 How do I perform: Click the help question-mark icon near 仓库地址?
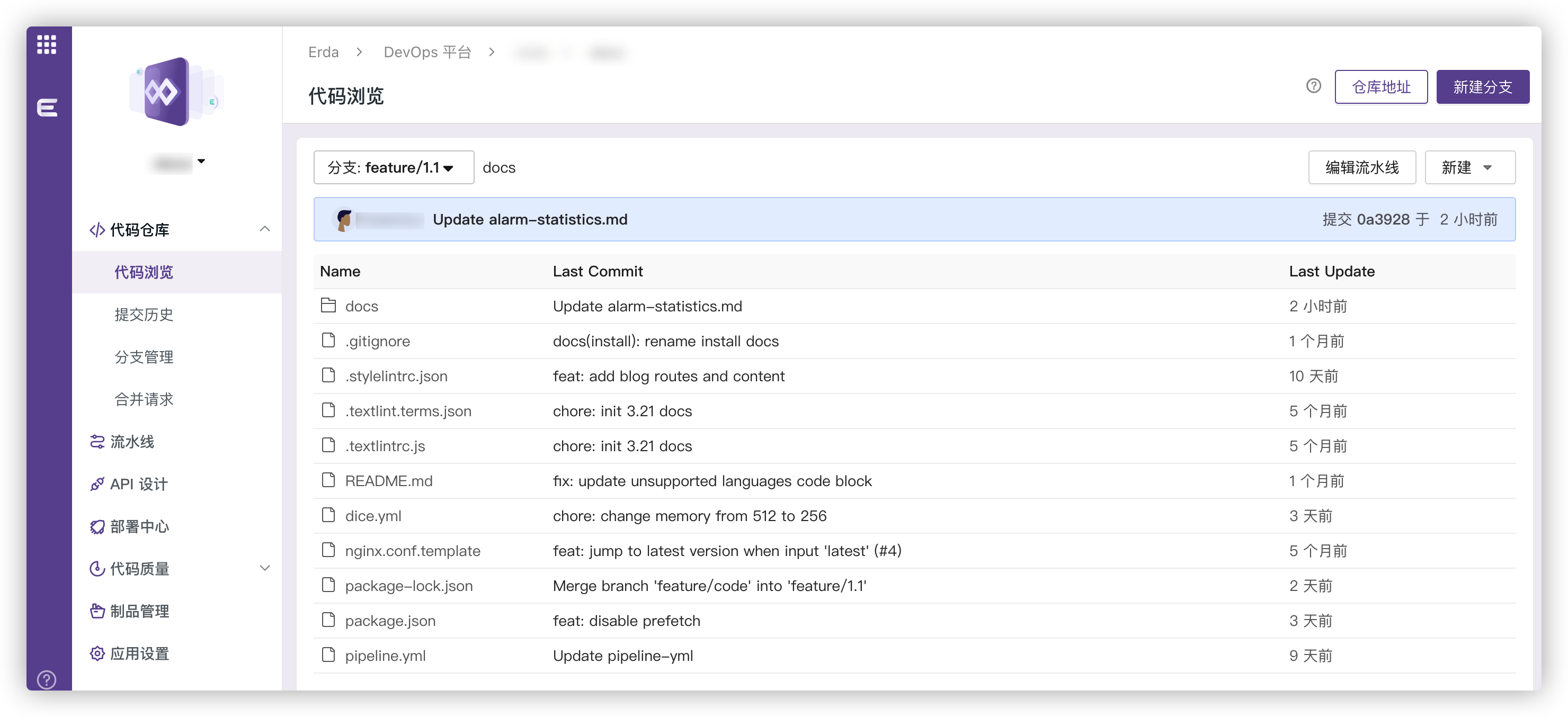coord(1313,86)
